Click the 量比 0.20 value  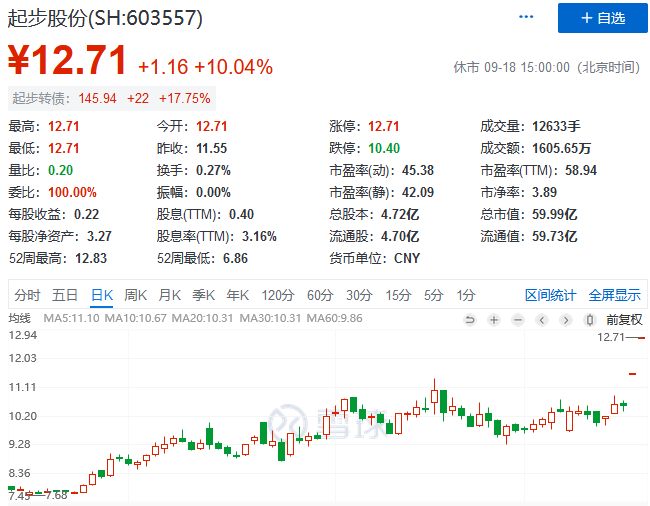61,170
